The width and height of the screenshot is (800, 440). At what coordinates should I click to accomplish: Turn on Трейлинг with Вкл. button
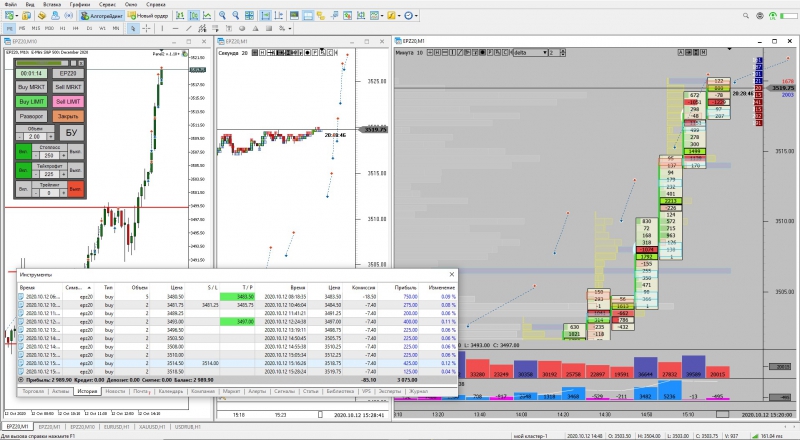23,189
